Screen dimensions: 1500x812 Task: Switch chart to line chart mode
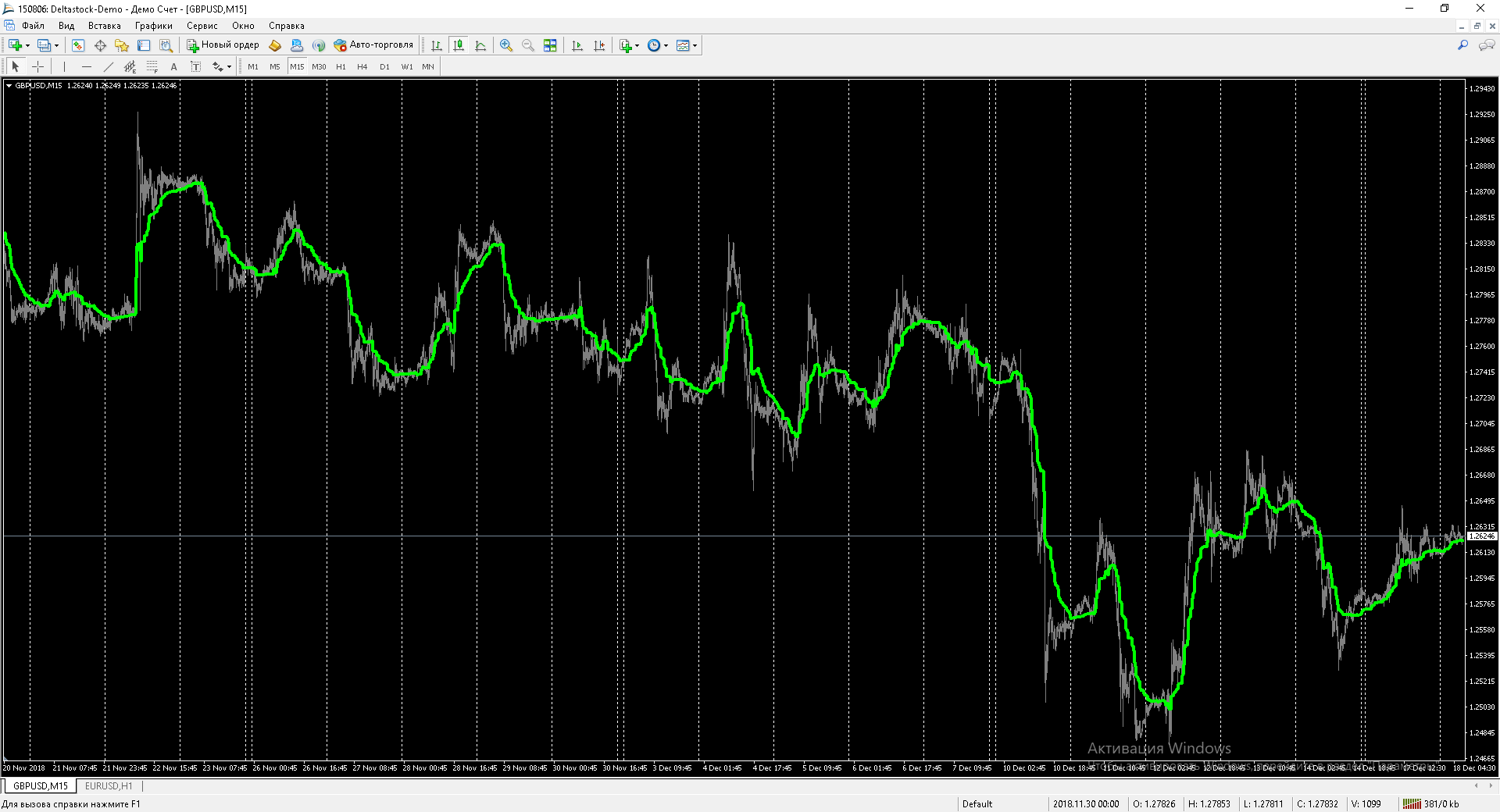[x=480, y=45]
